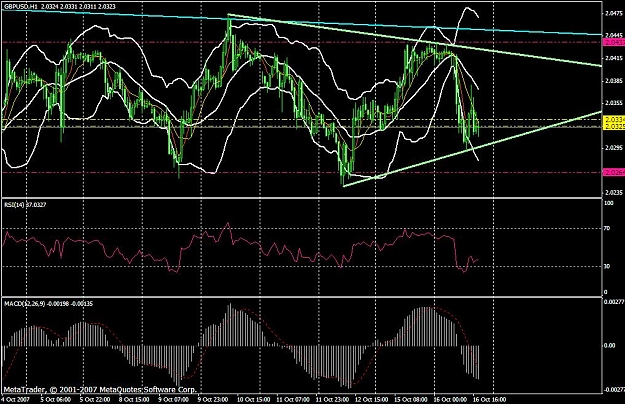Click the 12 Oct 15:00 time label
Image resolution: width=625 pixels, height=404 pixels.
(371, 399)
